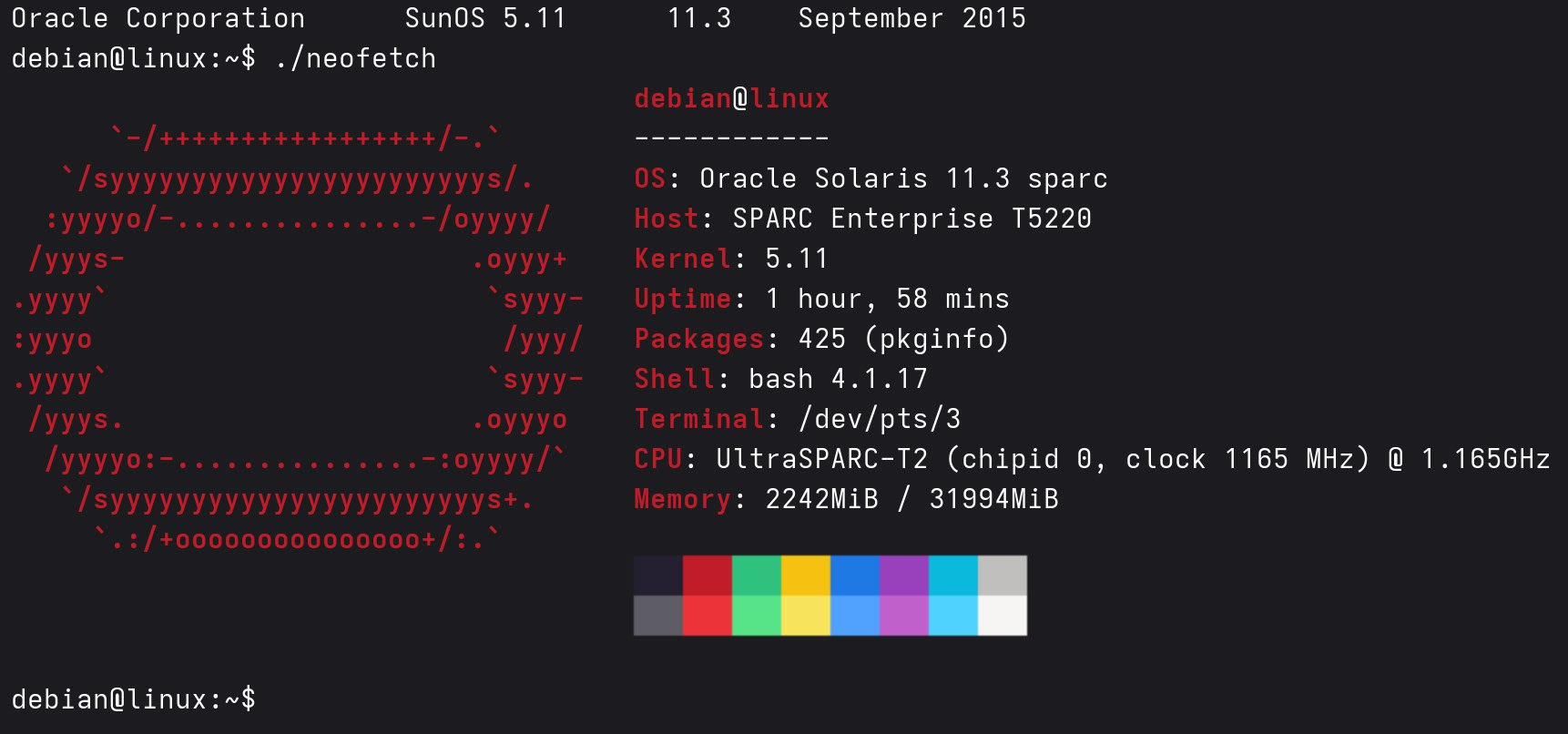Click the CPU value UltraSPARC-T2

pyautogui.click(x=822, y=459)
